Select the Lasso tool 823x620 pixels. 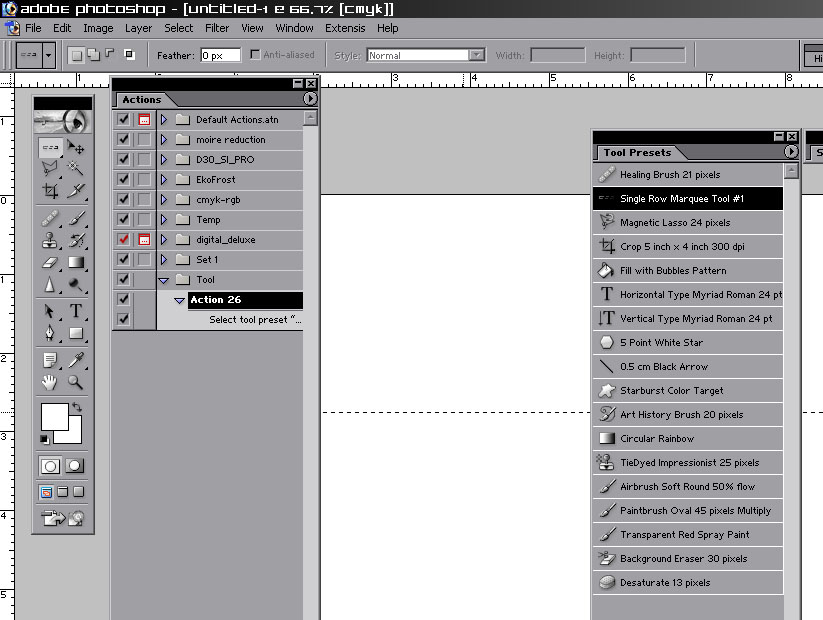tap(50, 169)
